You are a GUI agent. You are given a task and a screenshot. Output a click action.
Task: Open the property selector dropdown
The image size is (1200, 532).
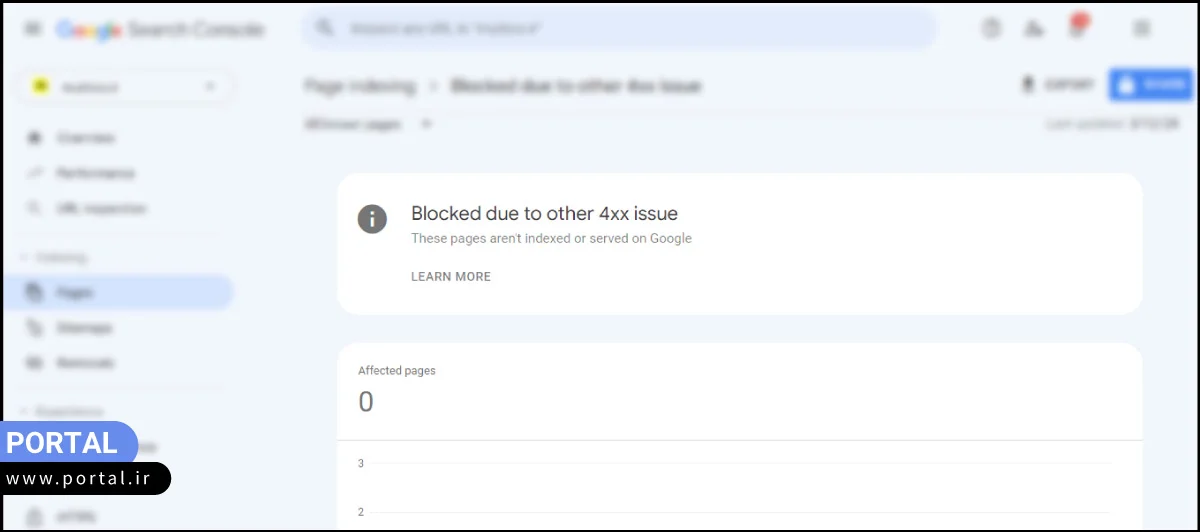[126, 87]
